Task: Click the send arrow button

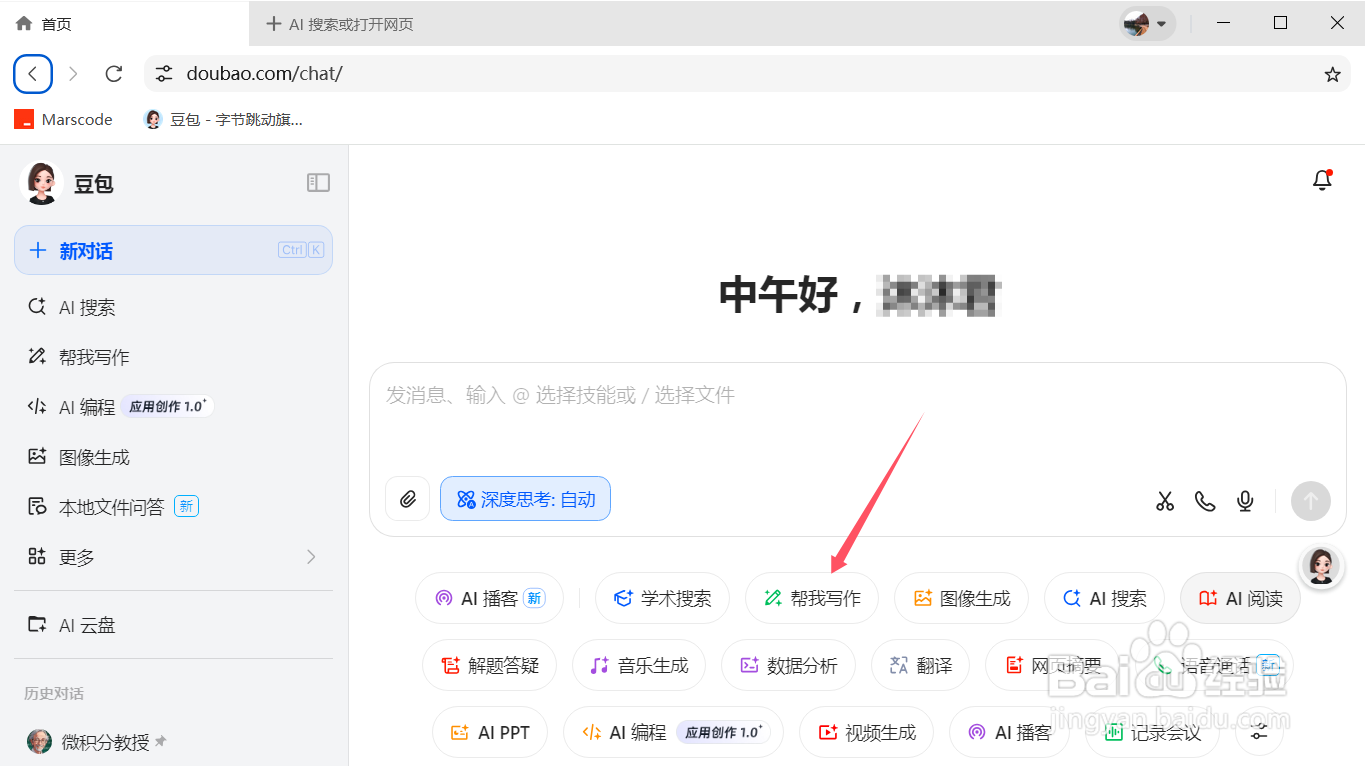Action: (x=1311, y=501)
